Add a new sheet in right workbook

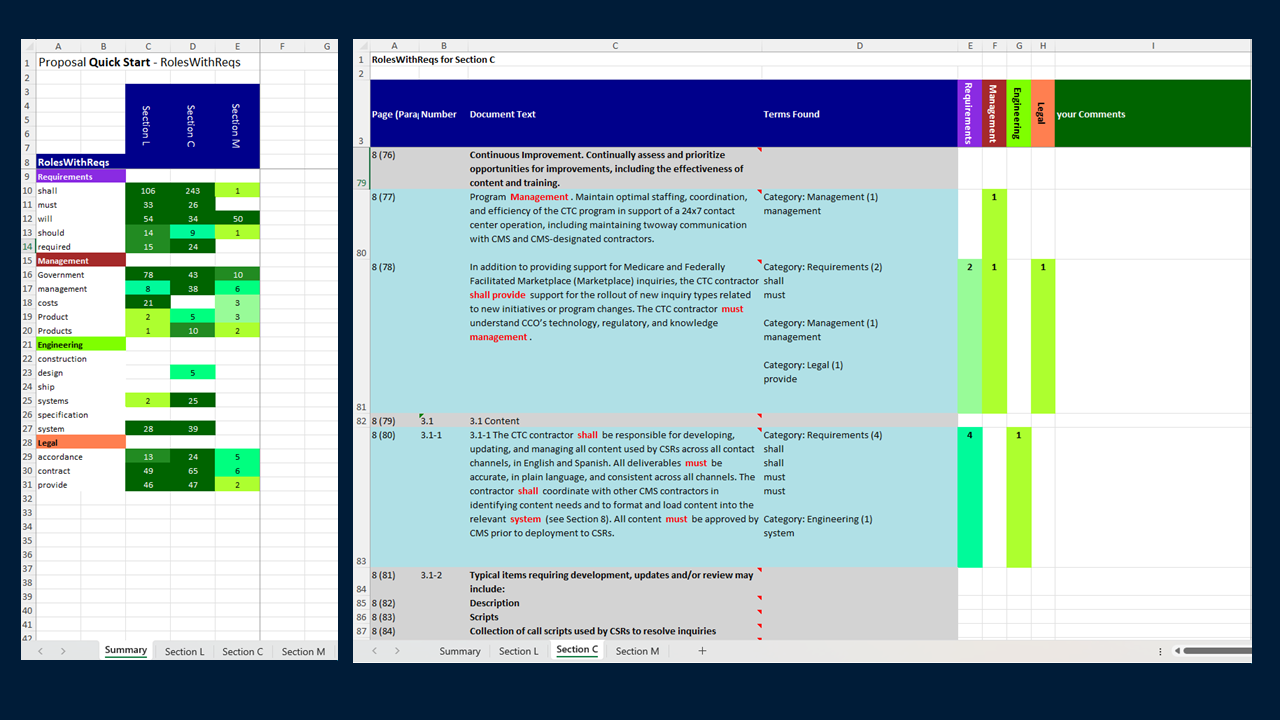[702, 651]
